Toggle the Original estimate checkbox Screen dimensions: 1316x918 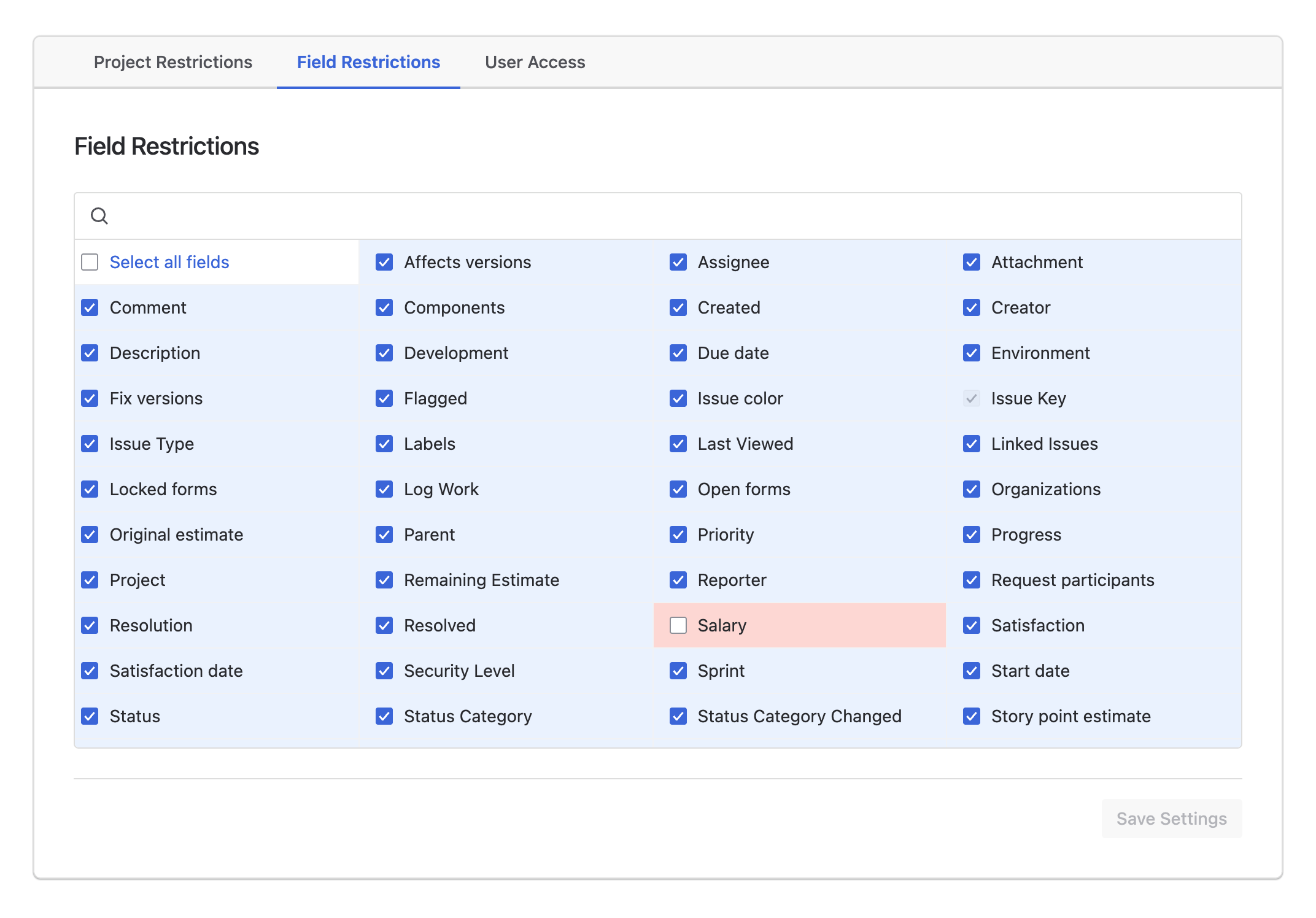(90, 534)
